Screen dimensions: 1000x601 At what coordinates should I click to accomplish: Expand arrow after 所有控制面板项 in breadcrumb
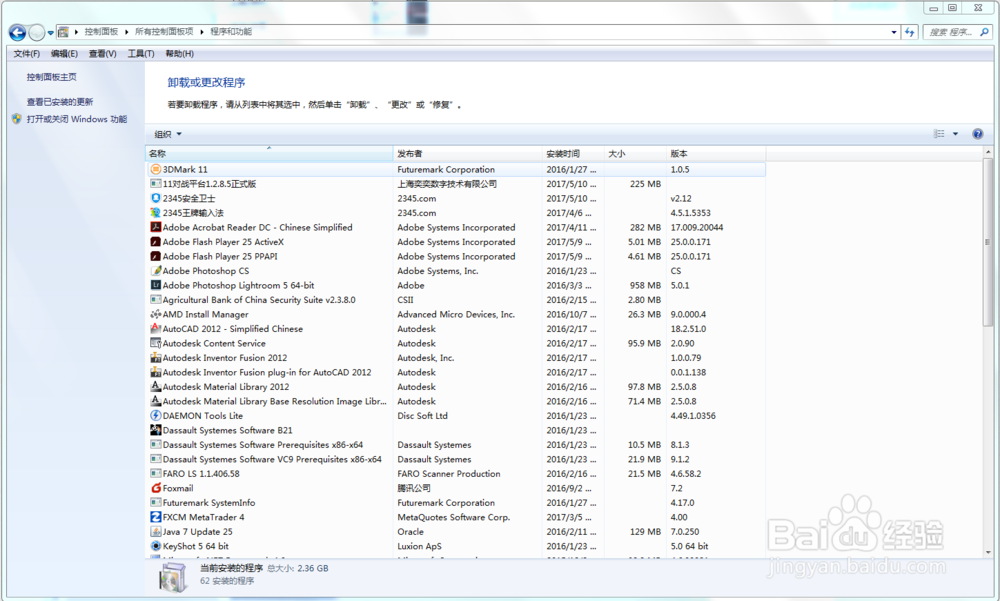[202, 32]
